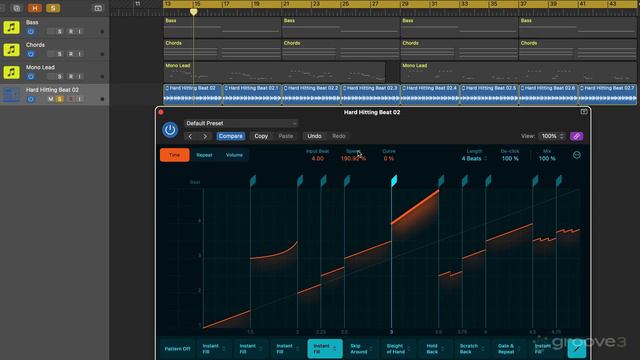
Task: Toggle power on the Chords track
Action: pyautogui.click(x=31, y=54)
